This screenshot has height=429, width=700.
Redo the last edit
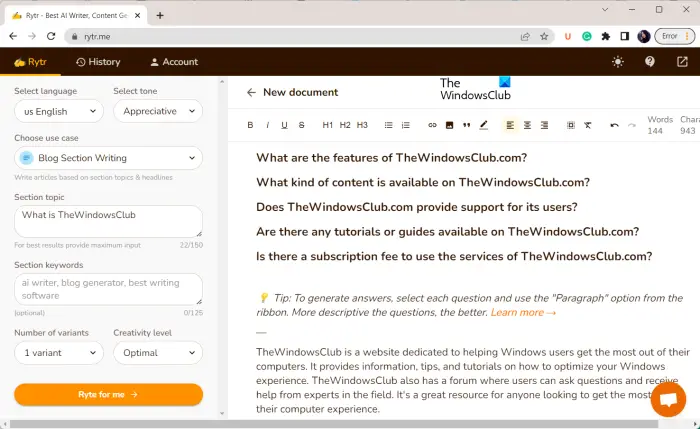pos(631,125)
